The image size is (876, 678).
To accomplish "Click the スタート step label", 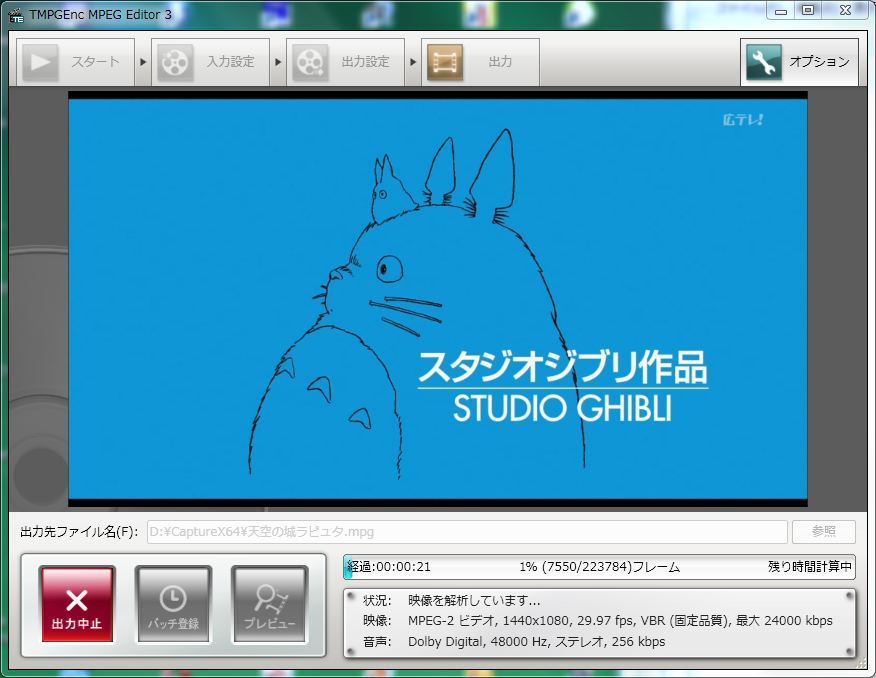I will point(96,62).
